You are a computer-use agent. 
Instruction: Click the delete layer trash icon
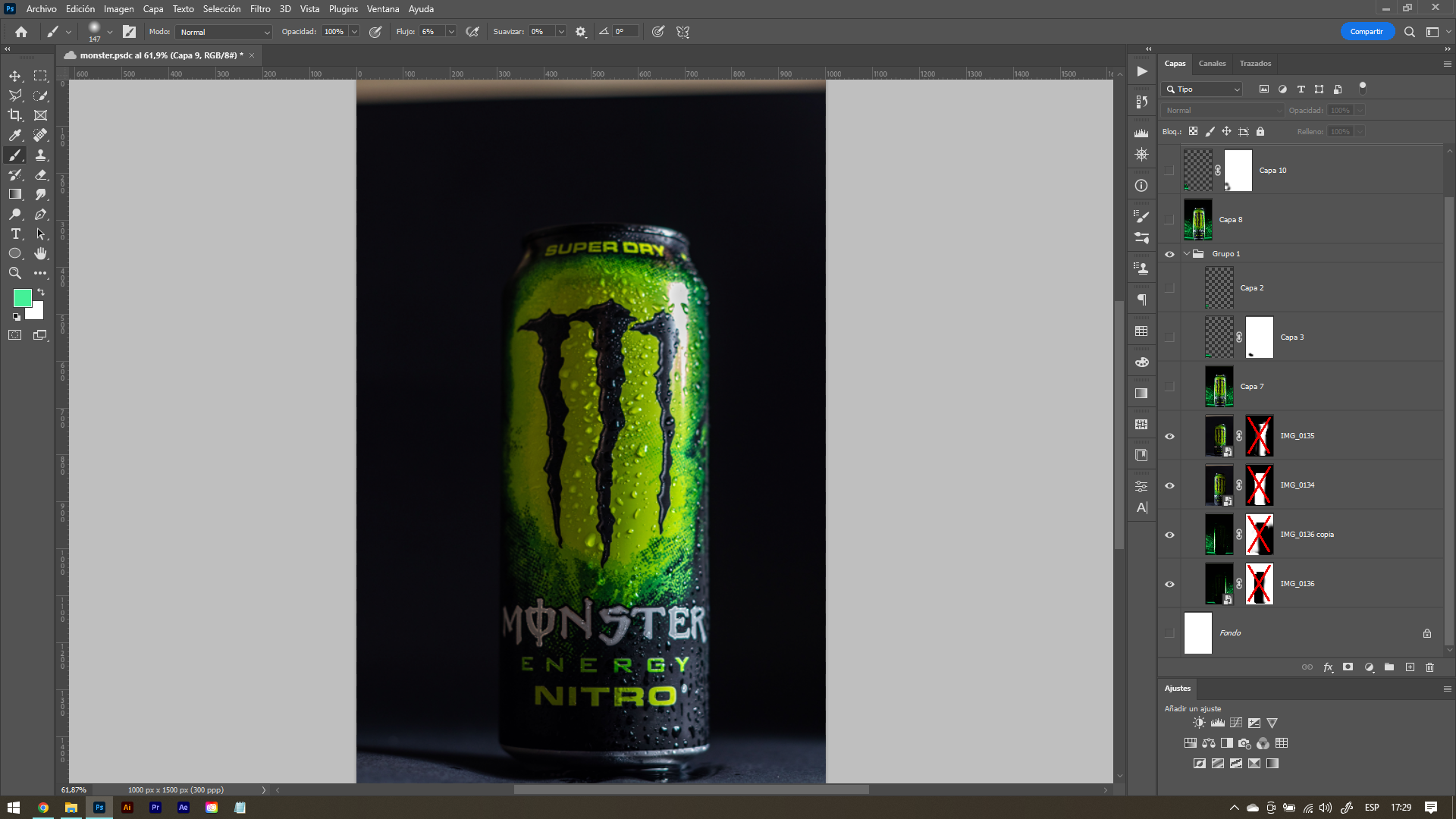pyautogui.click(x=1430, y=667)
